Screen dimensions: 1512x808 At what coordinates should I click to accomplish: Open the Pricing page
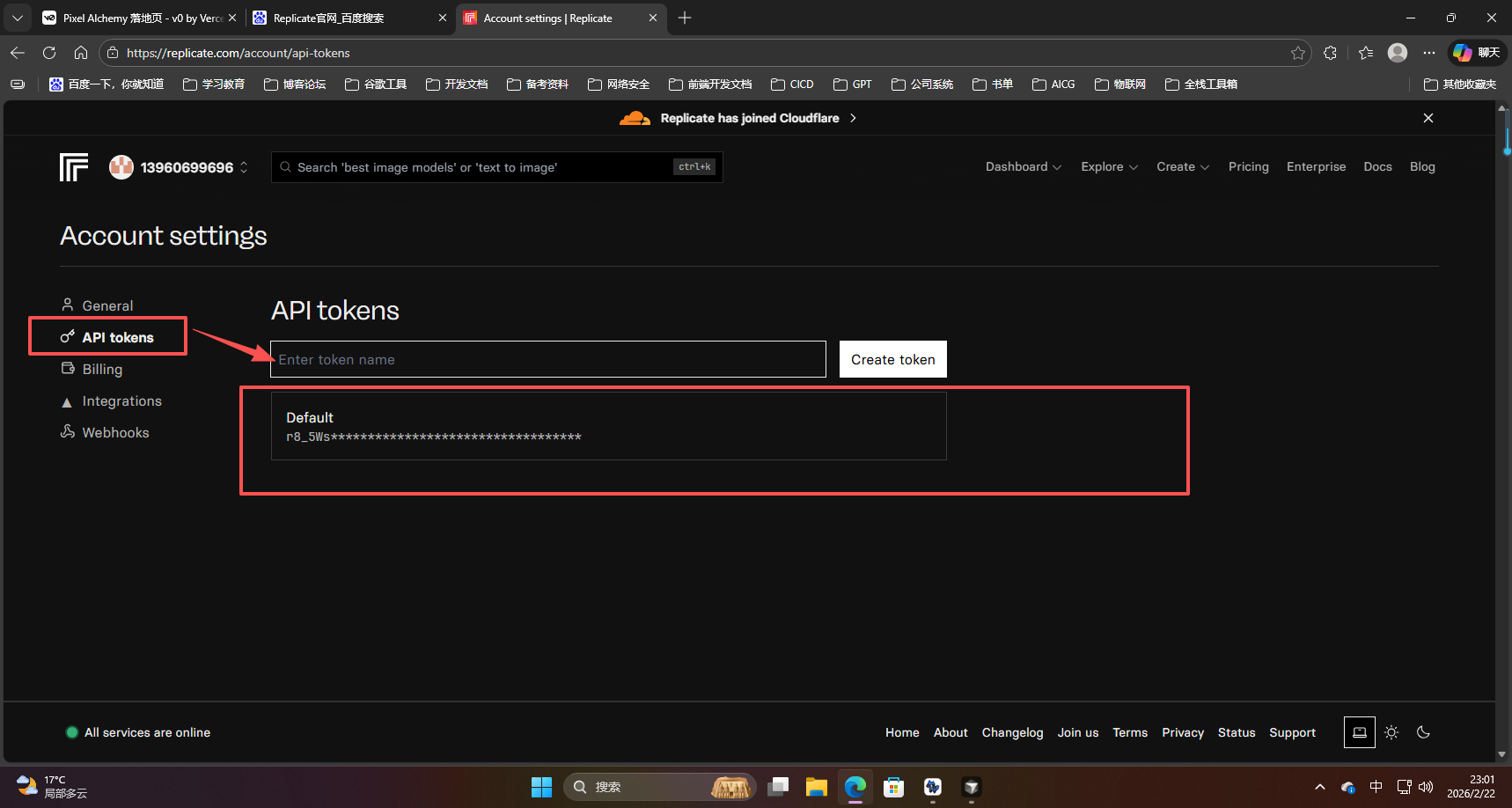(x=1248, y=166)
